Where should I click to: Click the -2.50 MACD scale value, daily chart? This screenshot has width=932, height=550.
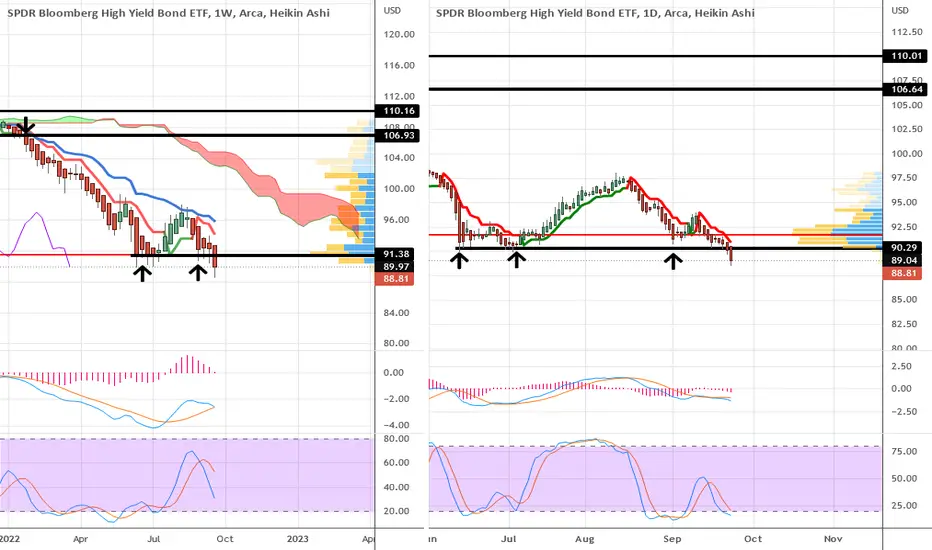click(x=905, y=411)
